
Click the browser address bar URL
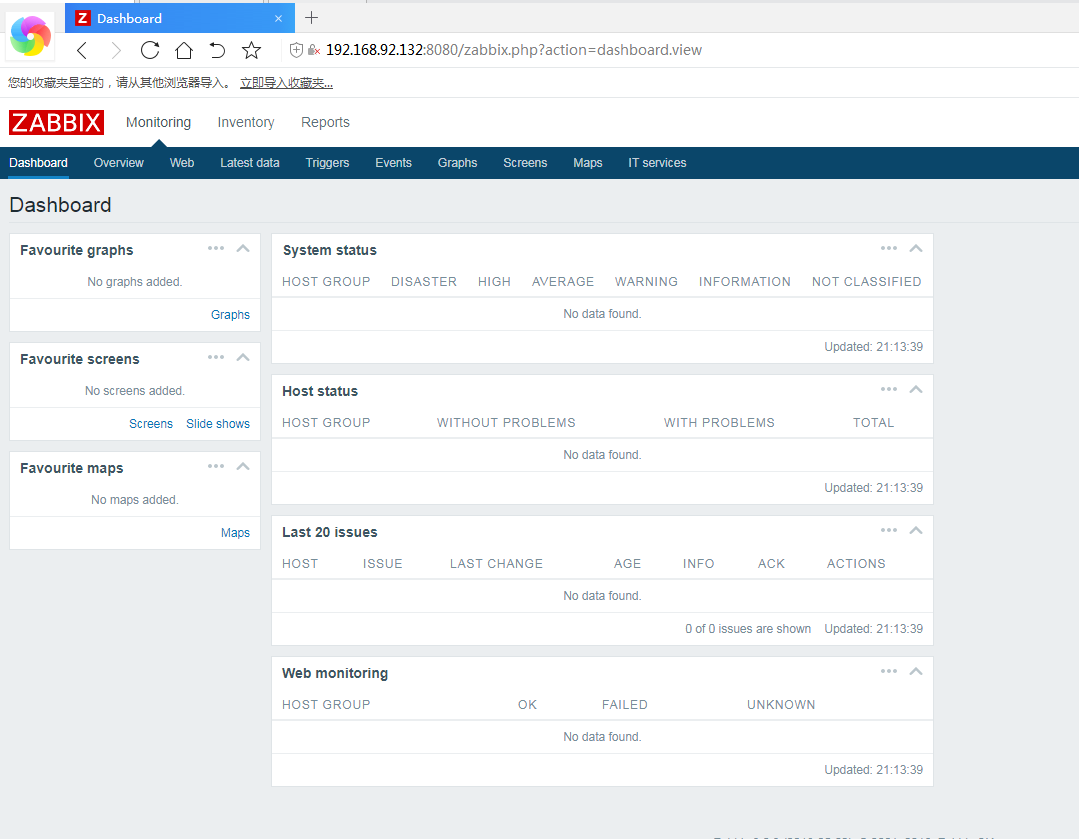click(513, 50)
